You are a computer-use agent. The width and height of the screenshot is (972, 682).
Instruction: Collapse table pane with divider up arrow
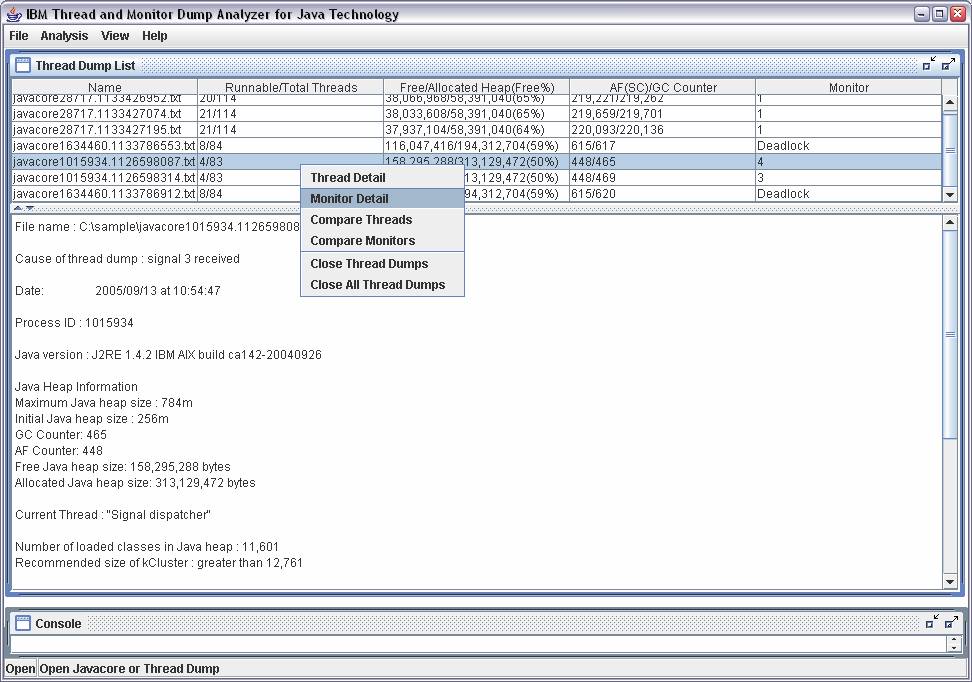[18, 208]
